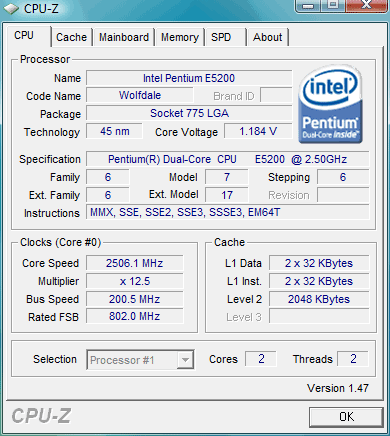
Task: Open the Mainboard tab
Action: (x=124, y=37)
